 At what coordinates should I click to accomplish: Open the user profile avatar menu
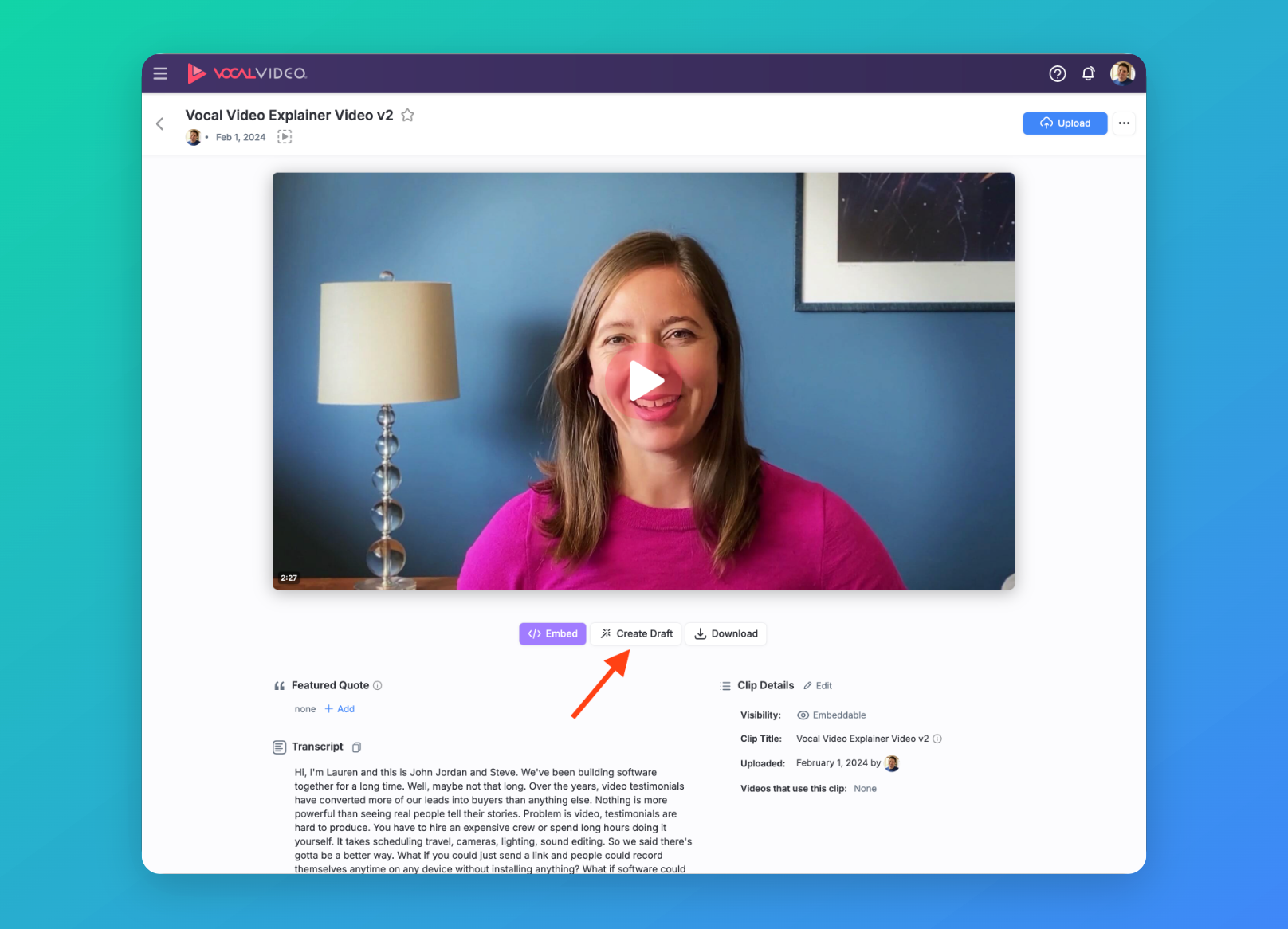(x=1122, y=73)
